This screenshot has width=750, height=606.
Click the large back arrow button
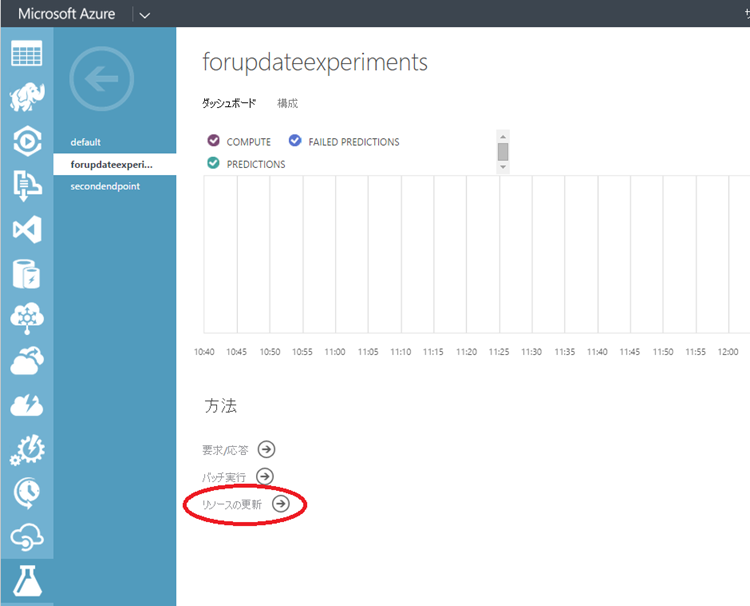point(101,78)
